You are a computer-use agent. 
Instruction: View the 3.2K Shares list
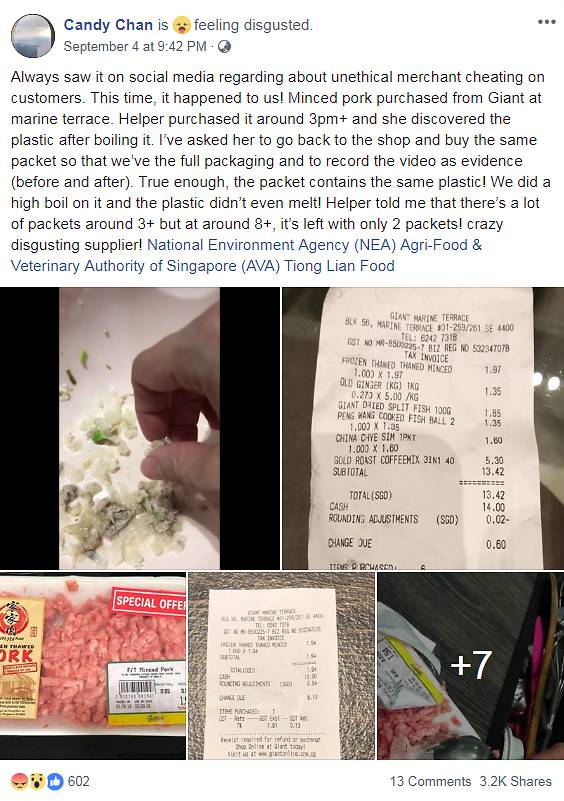[x=515, y=782]
